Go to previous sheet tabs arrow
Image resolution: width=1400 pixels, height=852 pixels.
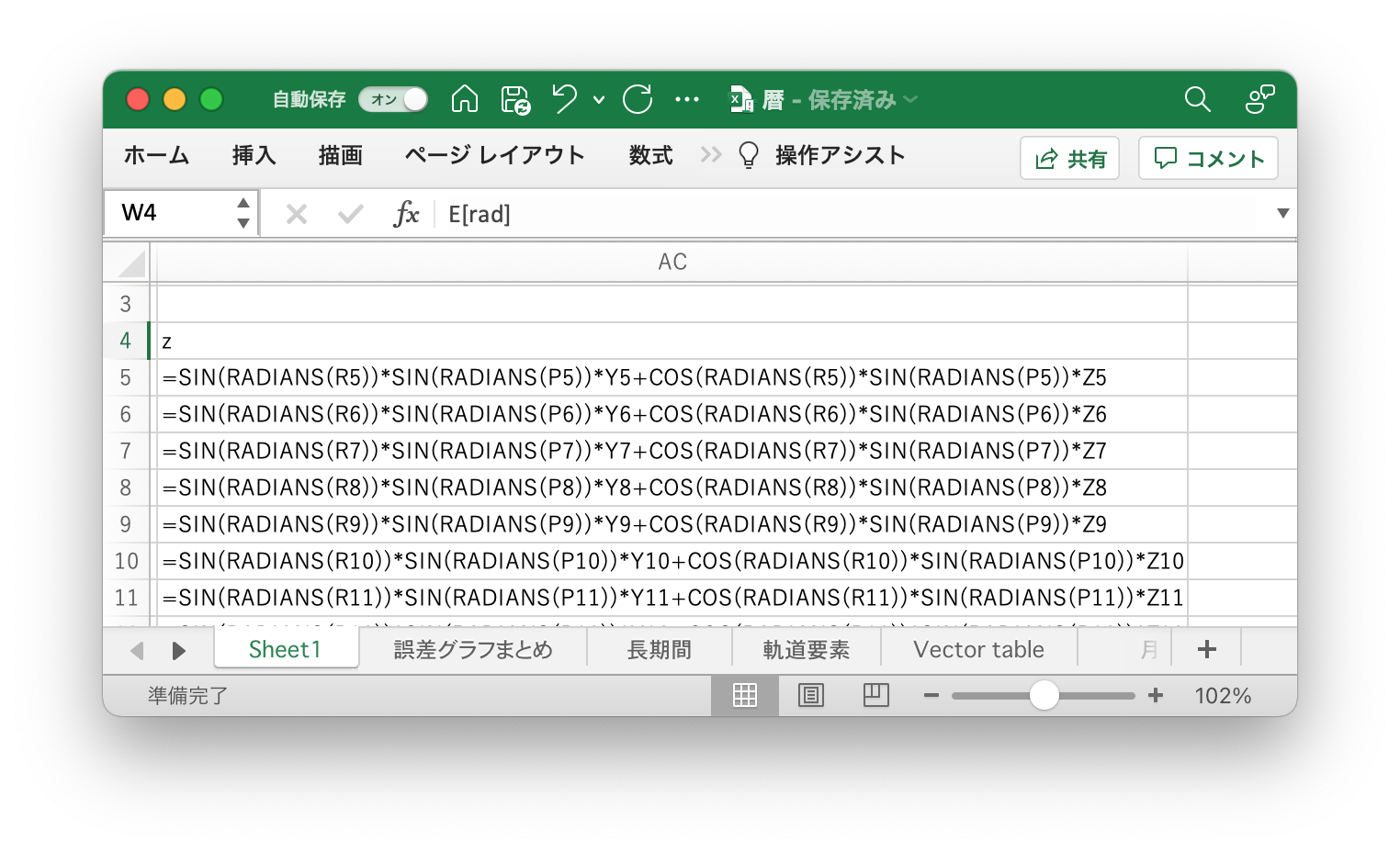click(x=138, y=650)
